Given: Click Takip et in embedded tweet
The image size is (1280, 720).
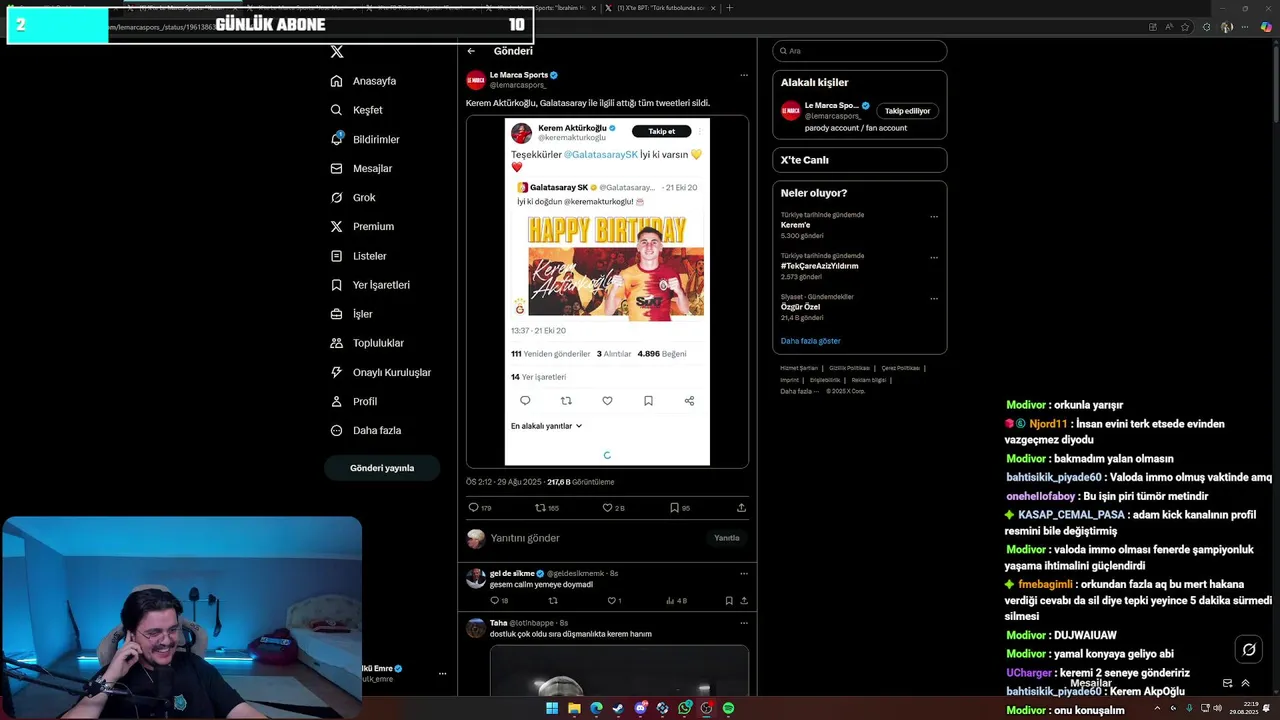Looking at the screenshot, I should (x=661, y=131).
